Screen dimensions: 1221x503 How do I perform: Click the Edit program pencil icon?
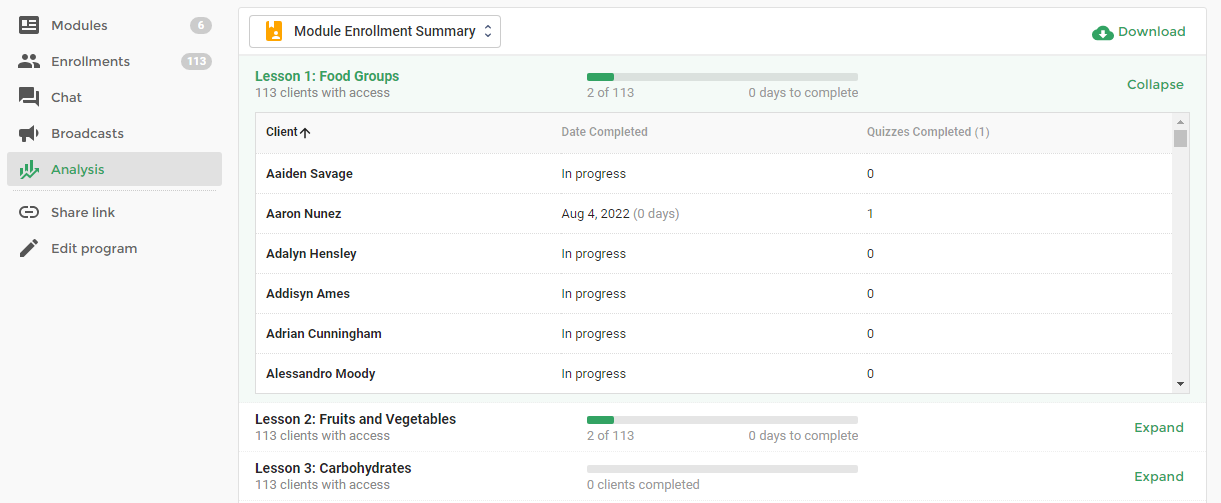[x=29, y=248]
